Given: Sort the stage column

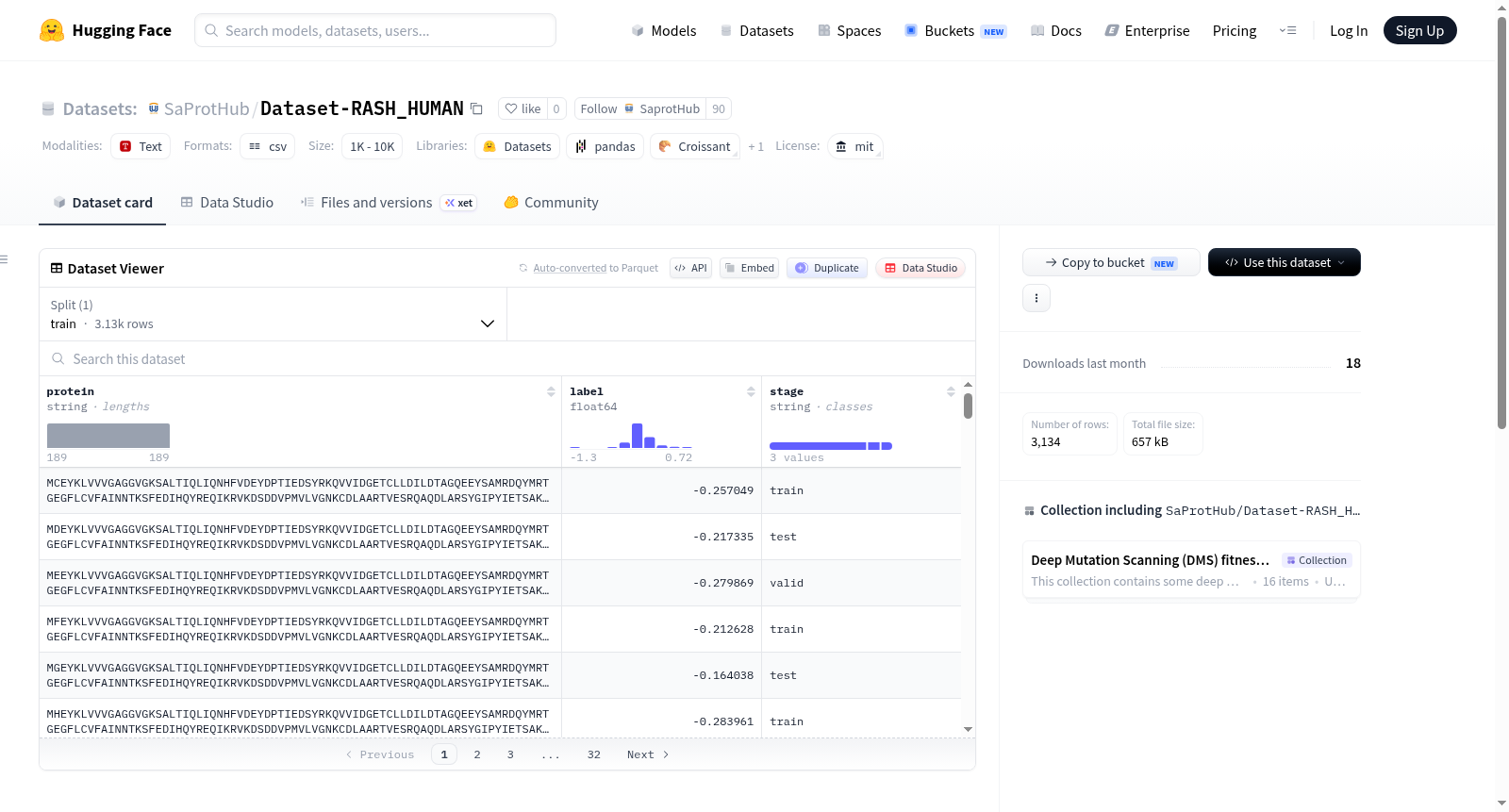Looking at the screenshot, I should click(951, 391).
